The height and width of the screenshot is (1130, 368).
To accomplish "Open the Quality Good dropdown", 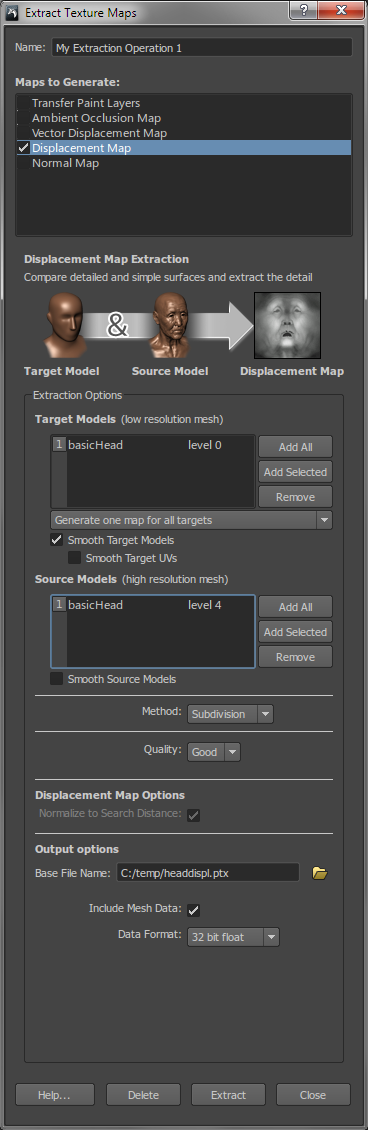I will (x=214, y=752).
